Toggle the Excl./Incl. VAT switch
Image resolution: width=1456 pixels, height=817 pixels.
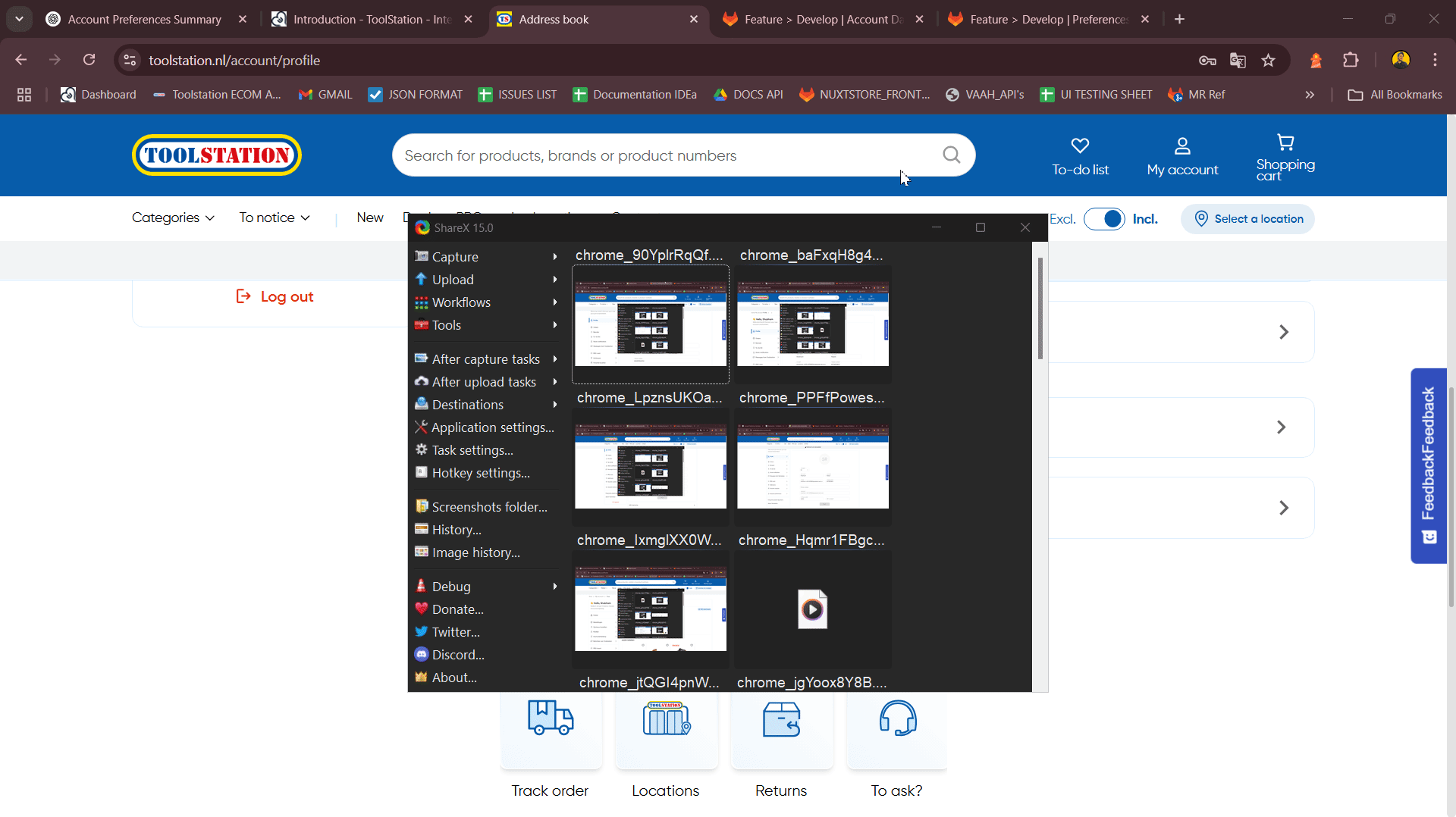1104,219
